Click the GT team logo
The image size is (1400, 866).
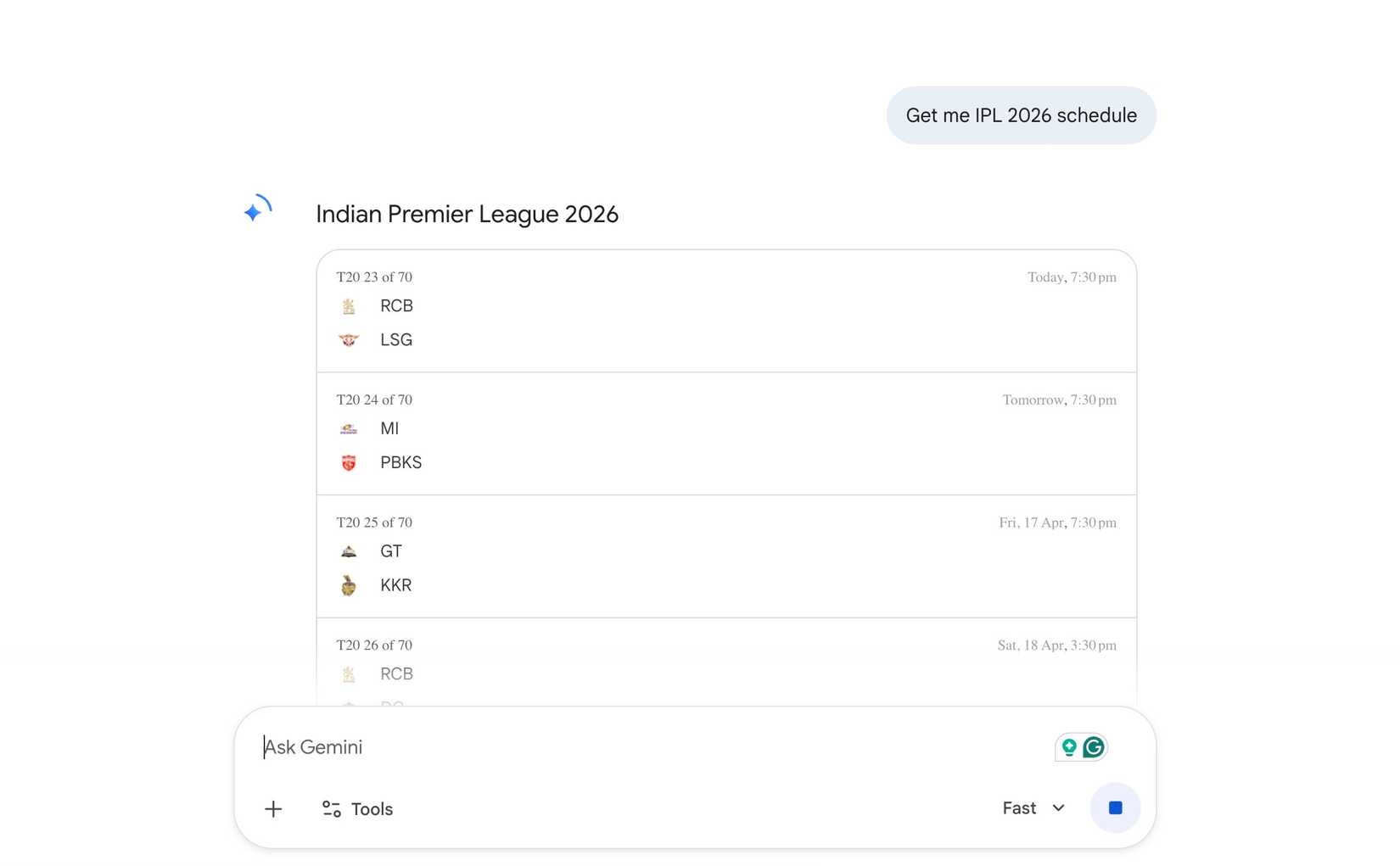pyautogui.click(x=349, y=552)
